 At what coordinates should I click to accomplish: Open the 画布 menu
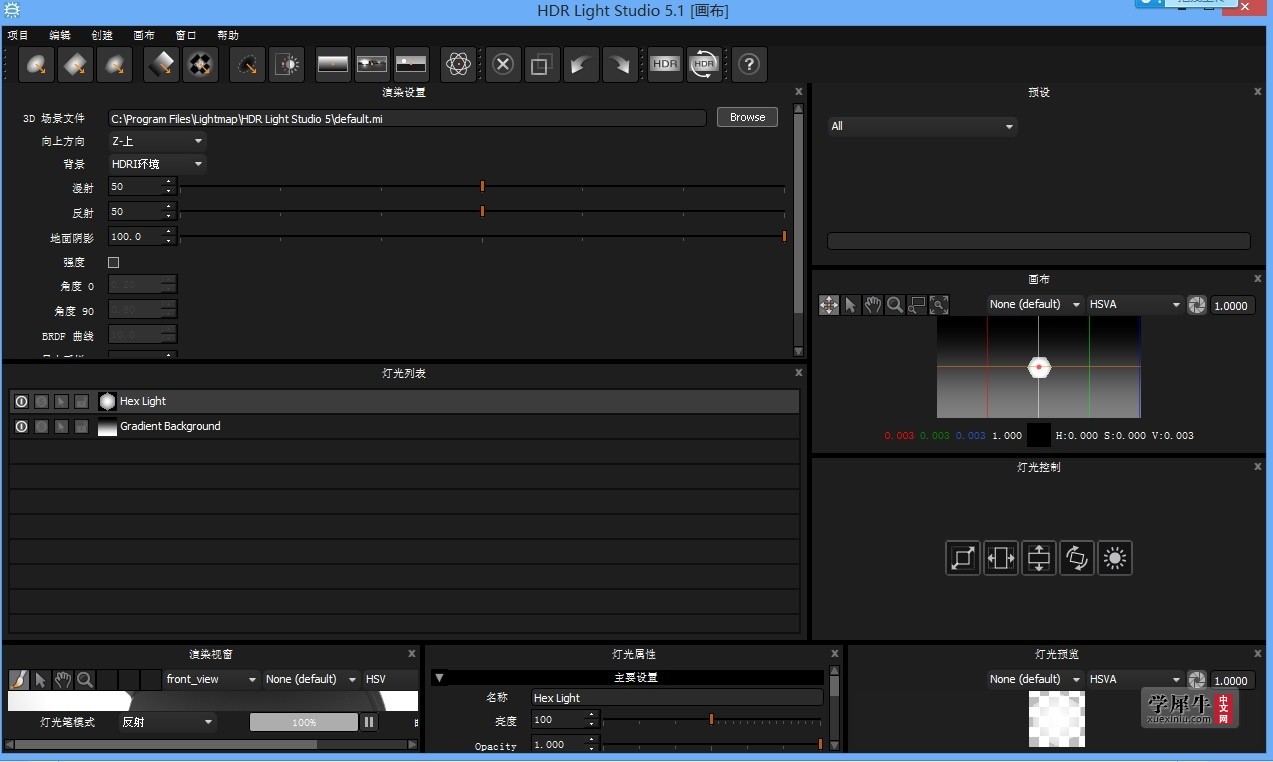(144, 35)
